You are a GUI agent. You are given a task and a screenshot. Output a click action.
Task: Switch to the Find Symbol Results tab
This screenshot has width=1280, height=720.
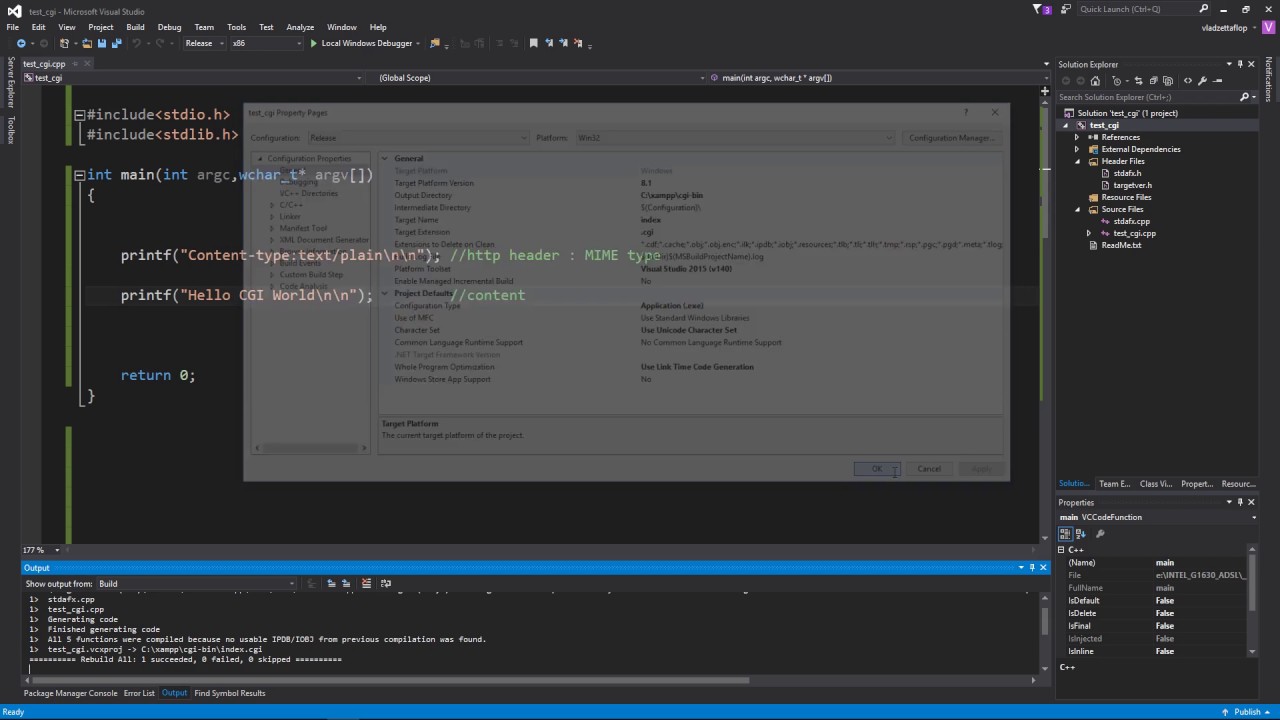coord(230,693)
